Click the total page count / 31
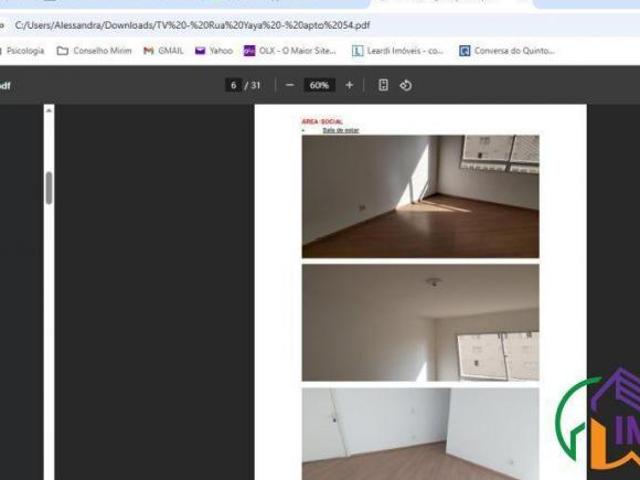This screenshot has width=640, height=480. pyautogui.click(x=252, y=85)
